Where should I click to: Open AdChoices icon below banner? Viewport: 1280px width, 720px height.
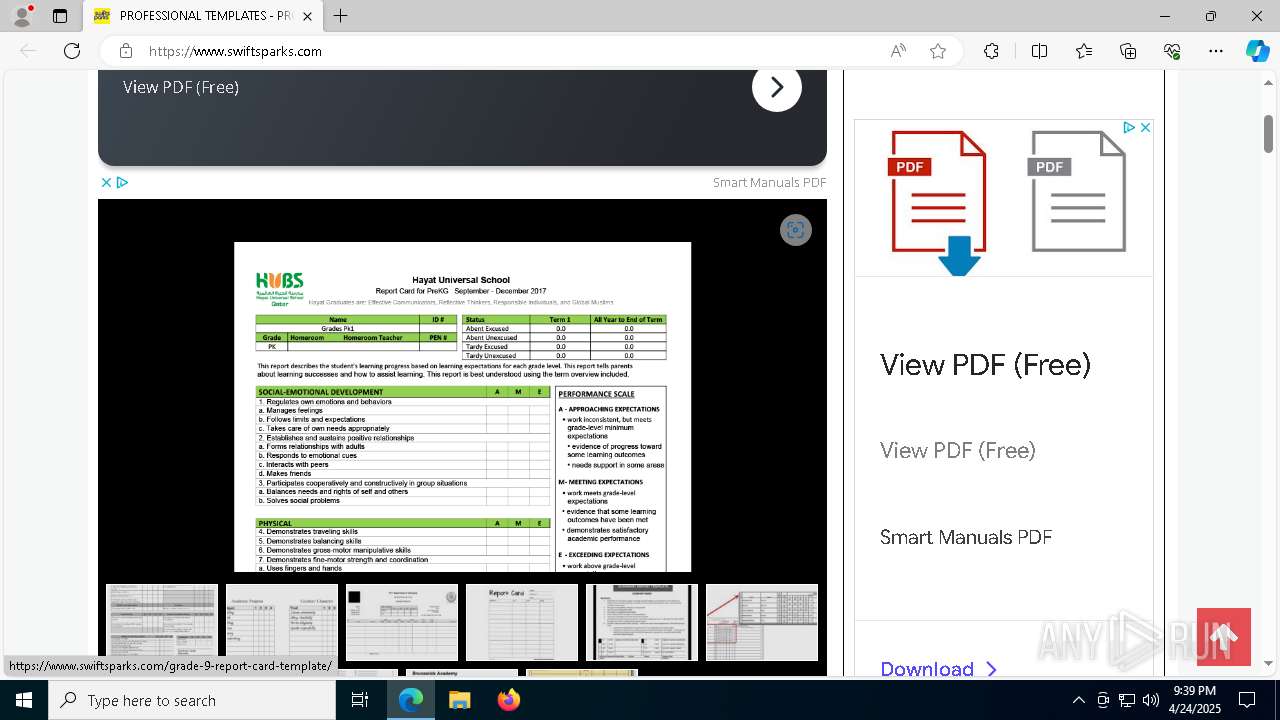[122, 182]
